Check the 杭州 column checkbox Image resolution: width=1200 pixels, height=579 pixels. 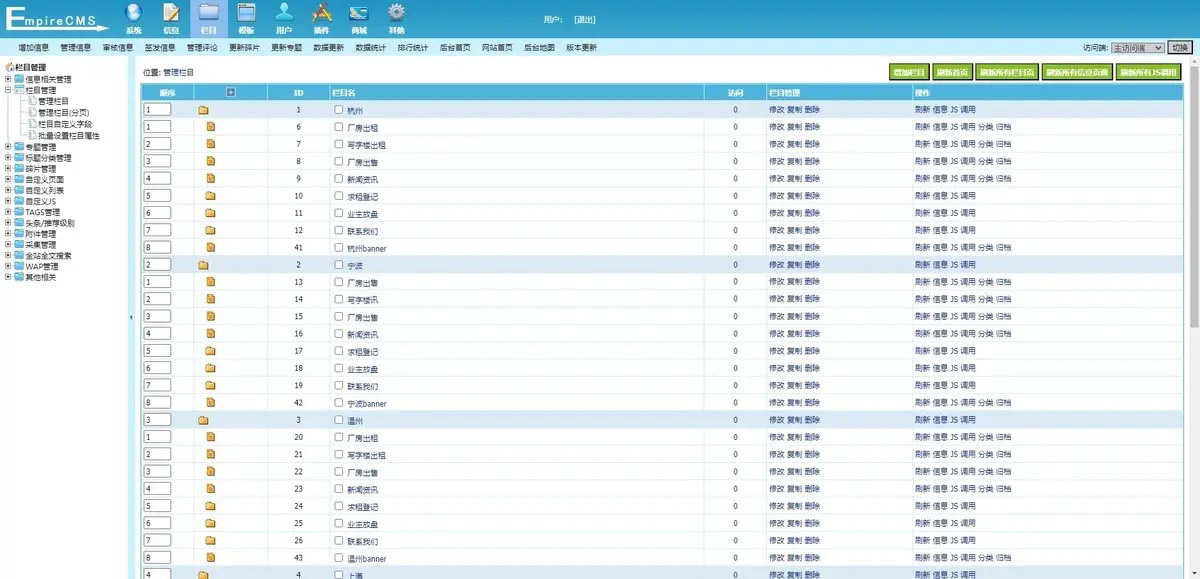coord(339,110)
